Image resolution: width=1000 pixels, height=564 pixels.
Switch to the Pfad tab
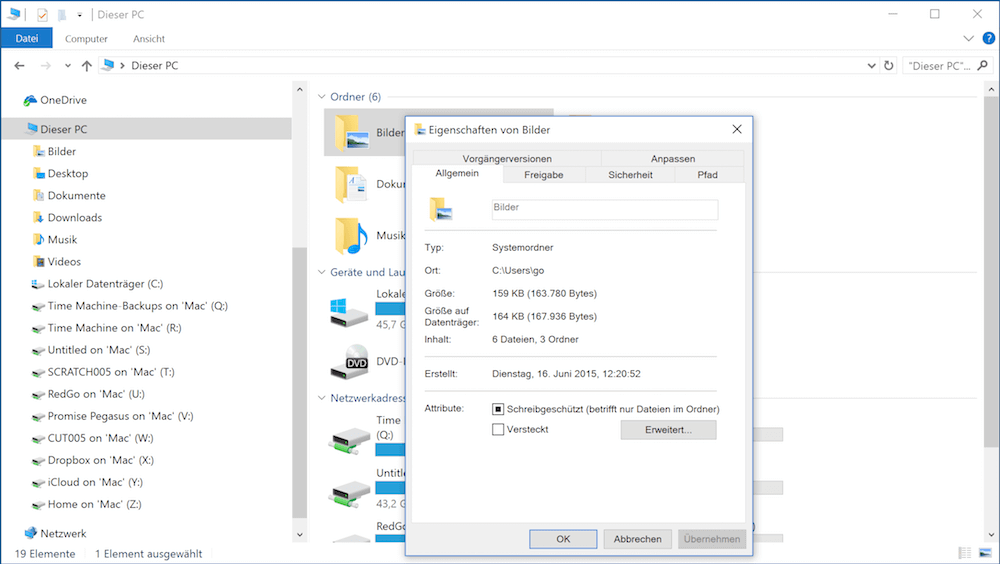tap(707, 175)
